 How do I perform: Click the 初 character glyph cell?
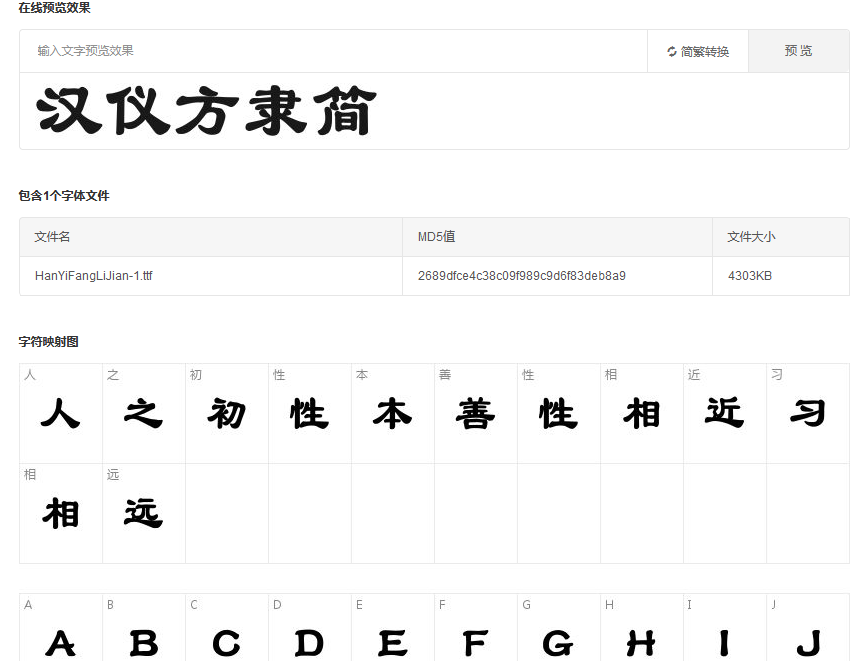tap(227, 413)
